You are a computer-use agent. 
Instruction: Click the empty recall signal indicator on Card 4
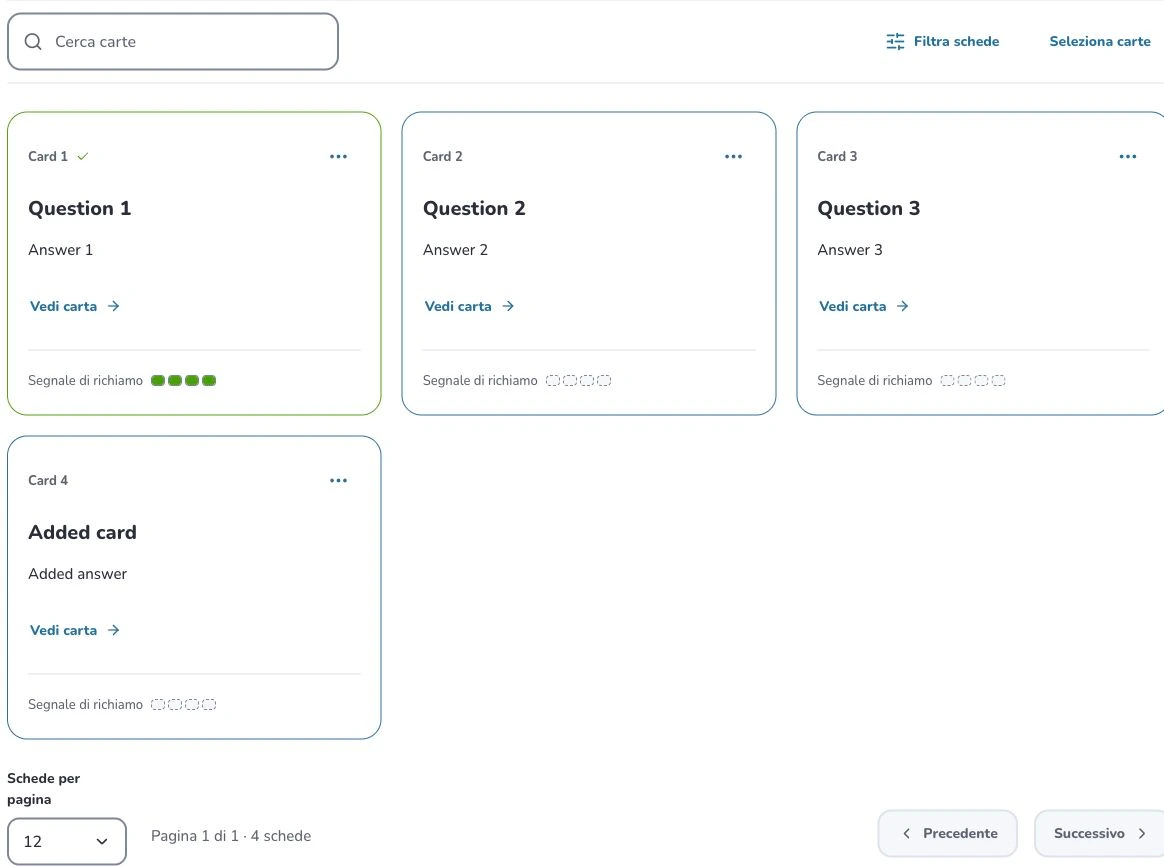(x=183, y=704)
